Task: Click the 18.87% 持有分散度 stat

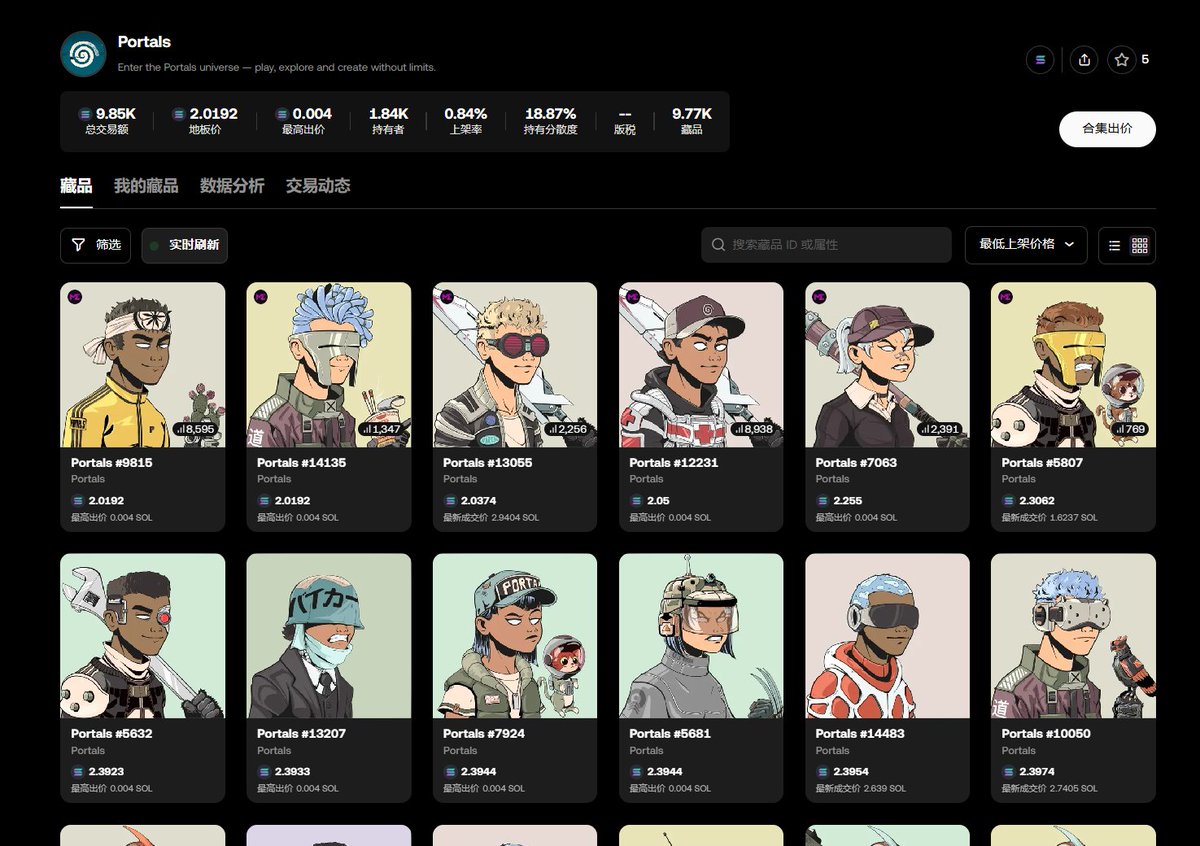Action: click(550, 121)
